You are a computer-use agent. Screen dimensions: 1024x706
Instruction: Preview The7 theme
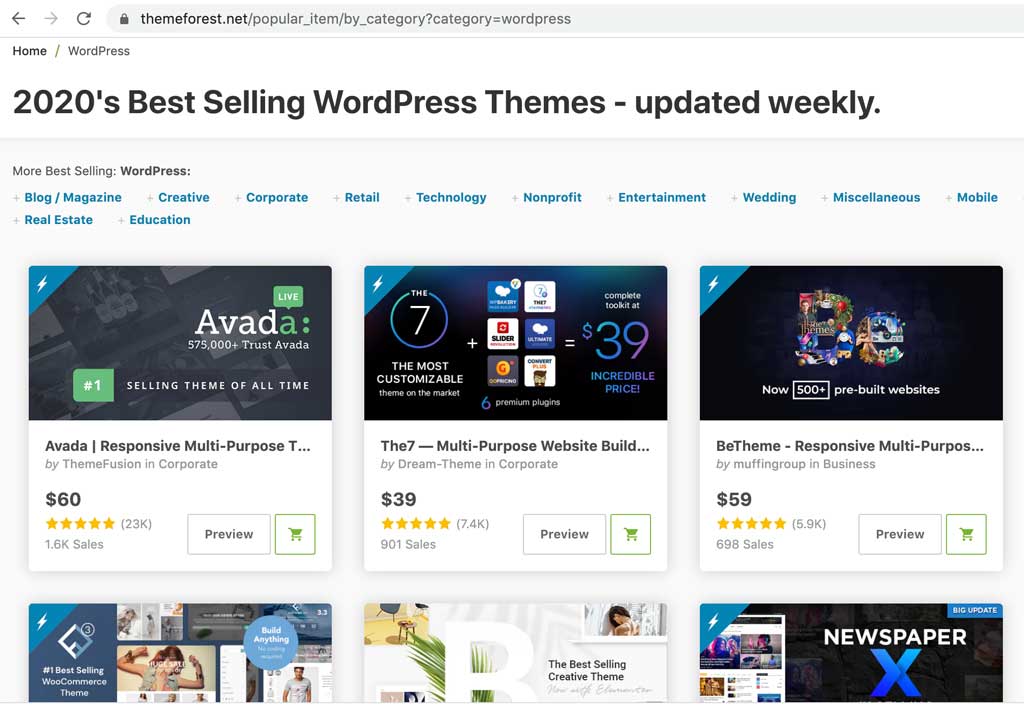coord(564,534)
